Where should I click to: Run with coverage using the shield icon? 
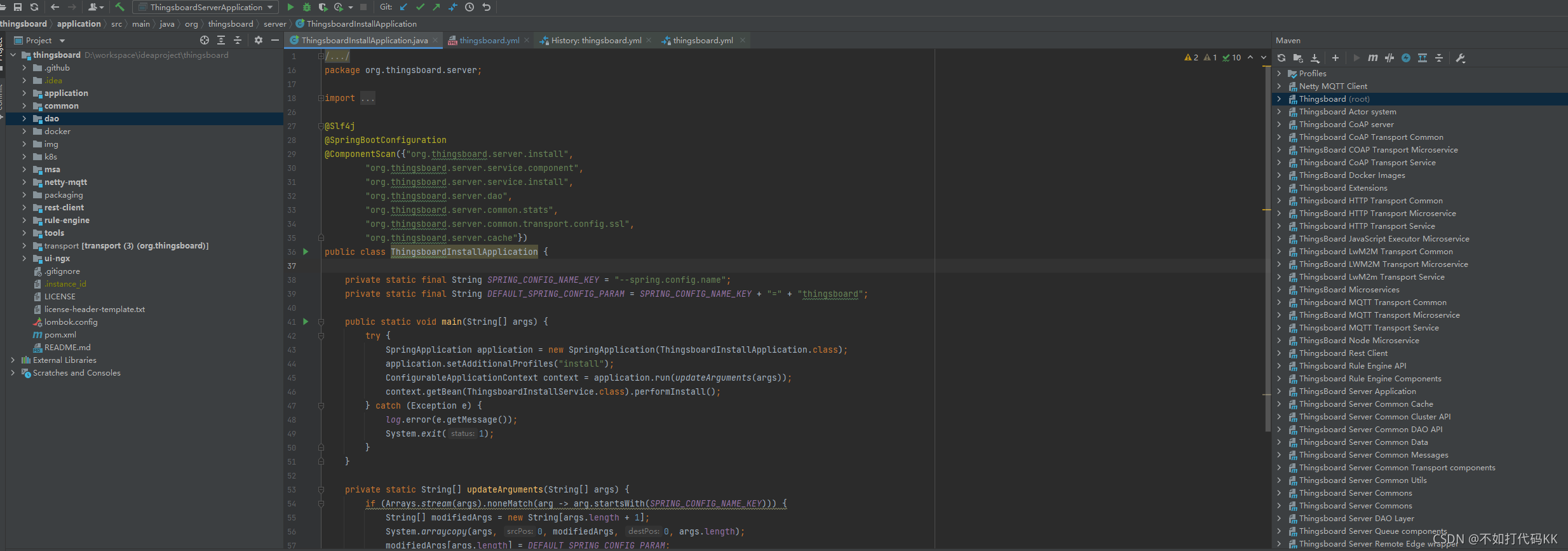(323, 7)
